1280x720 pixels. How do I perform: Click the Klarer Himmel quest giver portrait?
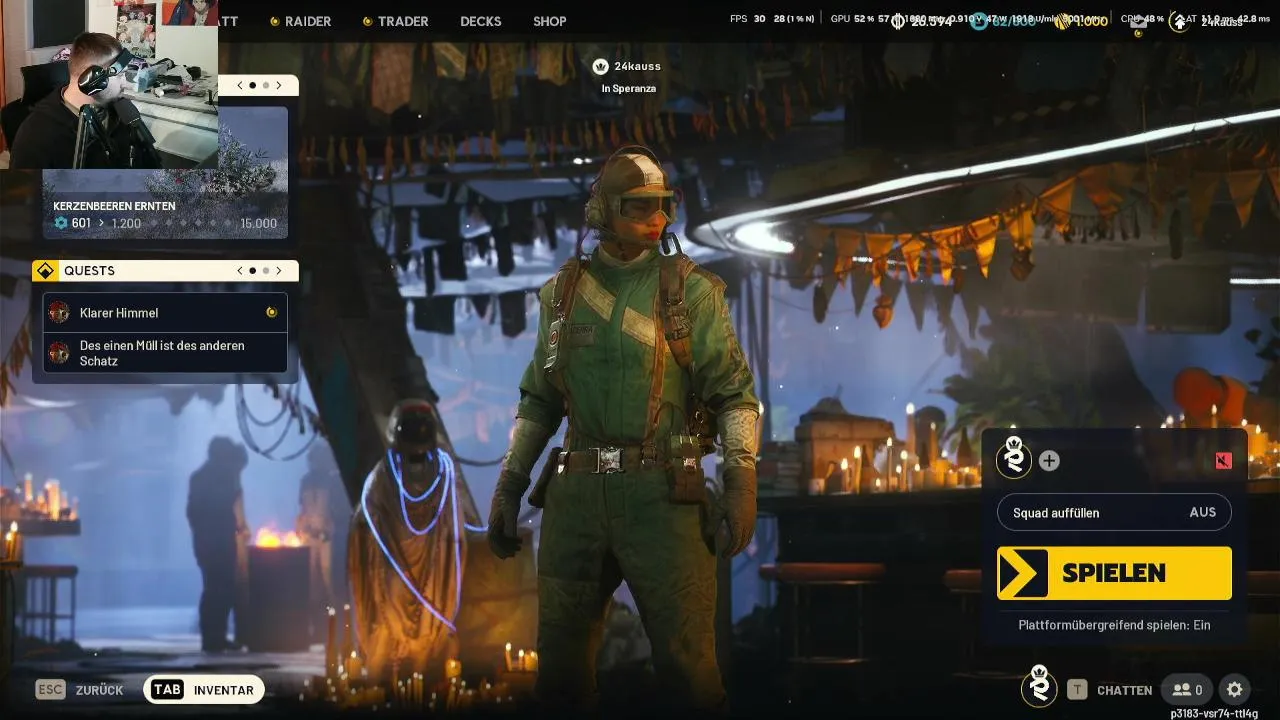(59, 313)
